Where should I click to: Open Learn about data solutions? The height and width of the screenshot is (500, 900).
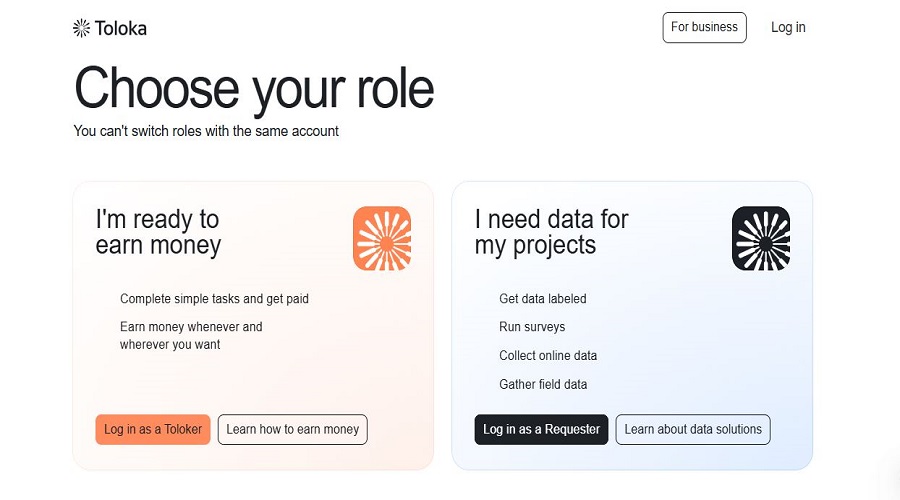693,429
